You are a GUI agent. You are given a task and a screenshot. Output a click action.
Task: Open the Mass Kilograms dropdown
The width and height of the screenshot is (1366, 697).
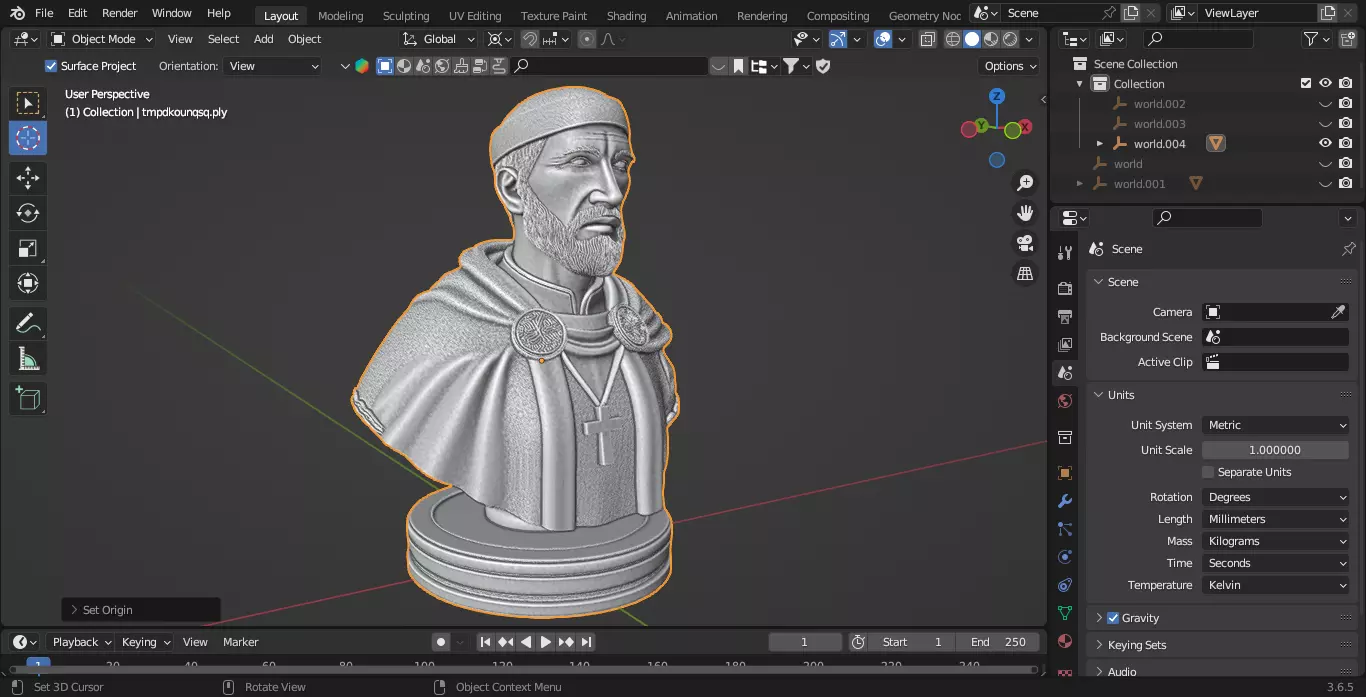[1275, 541]
